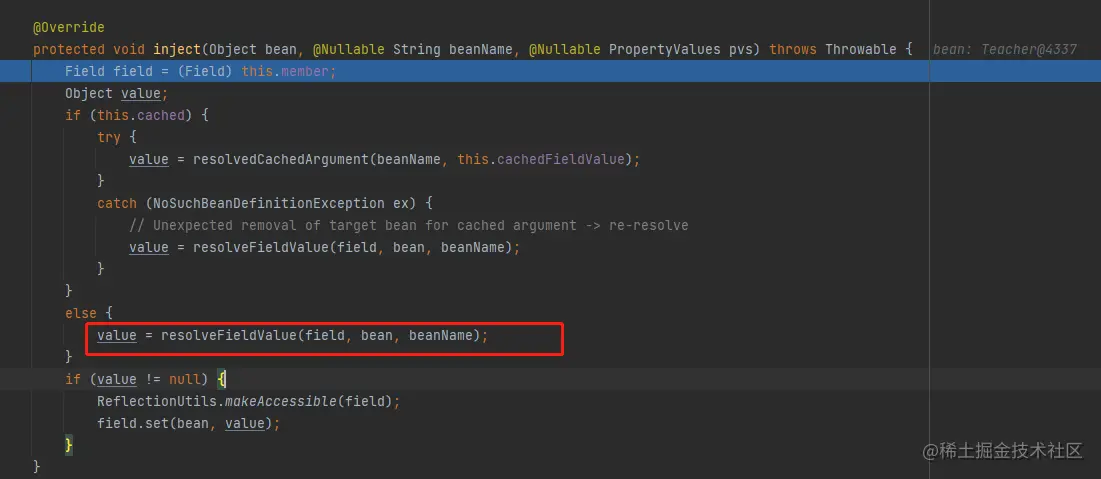Viewport: 1101px width, 479px height.
Task: Select the inject method name
Action: point(177,49)
